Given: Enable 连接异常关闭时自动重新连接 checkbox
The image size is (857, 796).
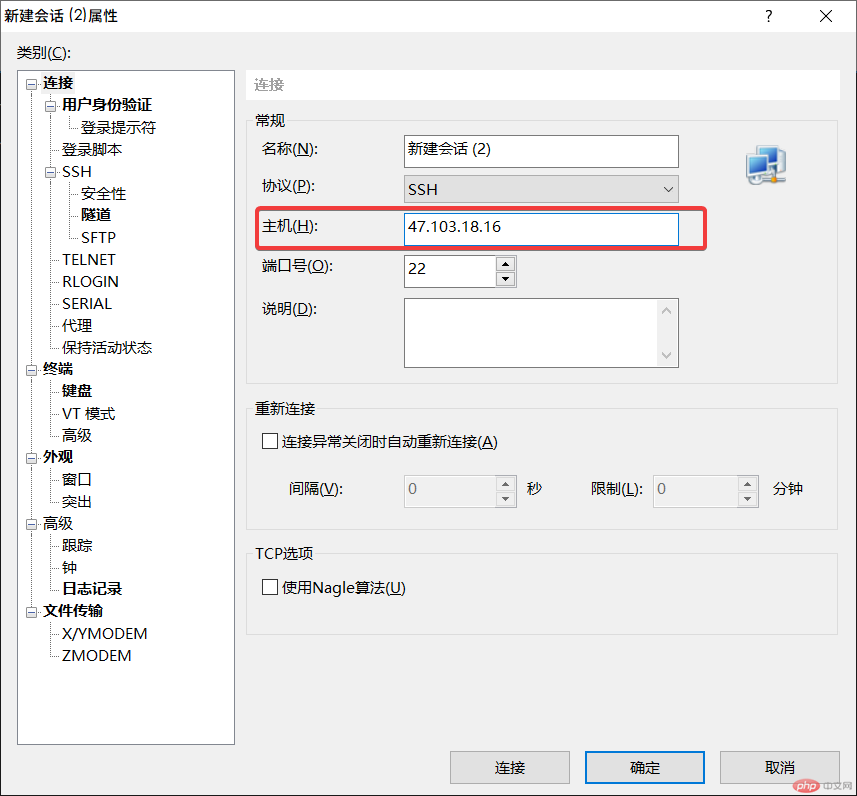Looking at the screenshot, I should pos(269,440).
